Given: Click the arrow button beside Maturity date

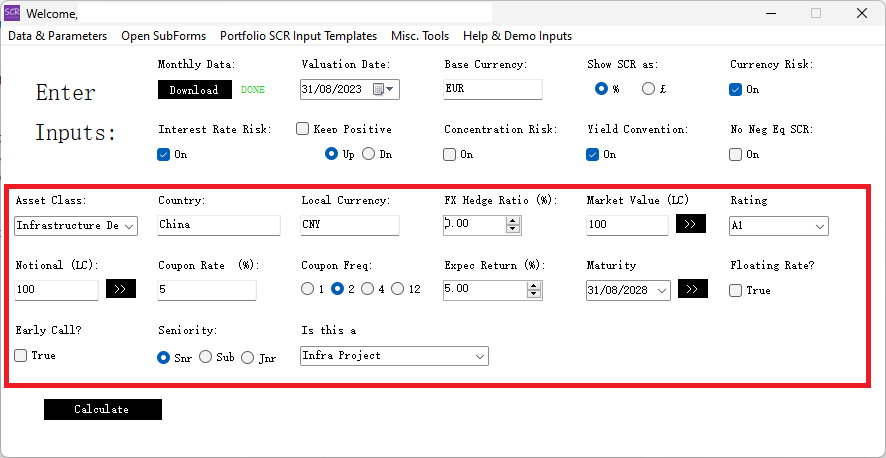Looking at the screenshot, I should click(x=693, y=290).
